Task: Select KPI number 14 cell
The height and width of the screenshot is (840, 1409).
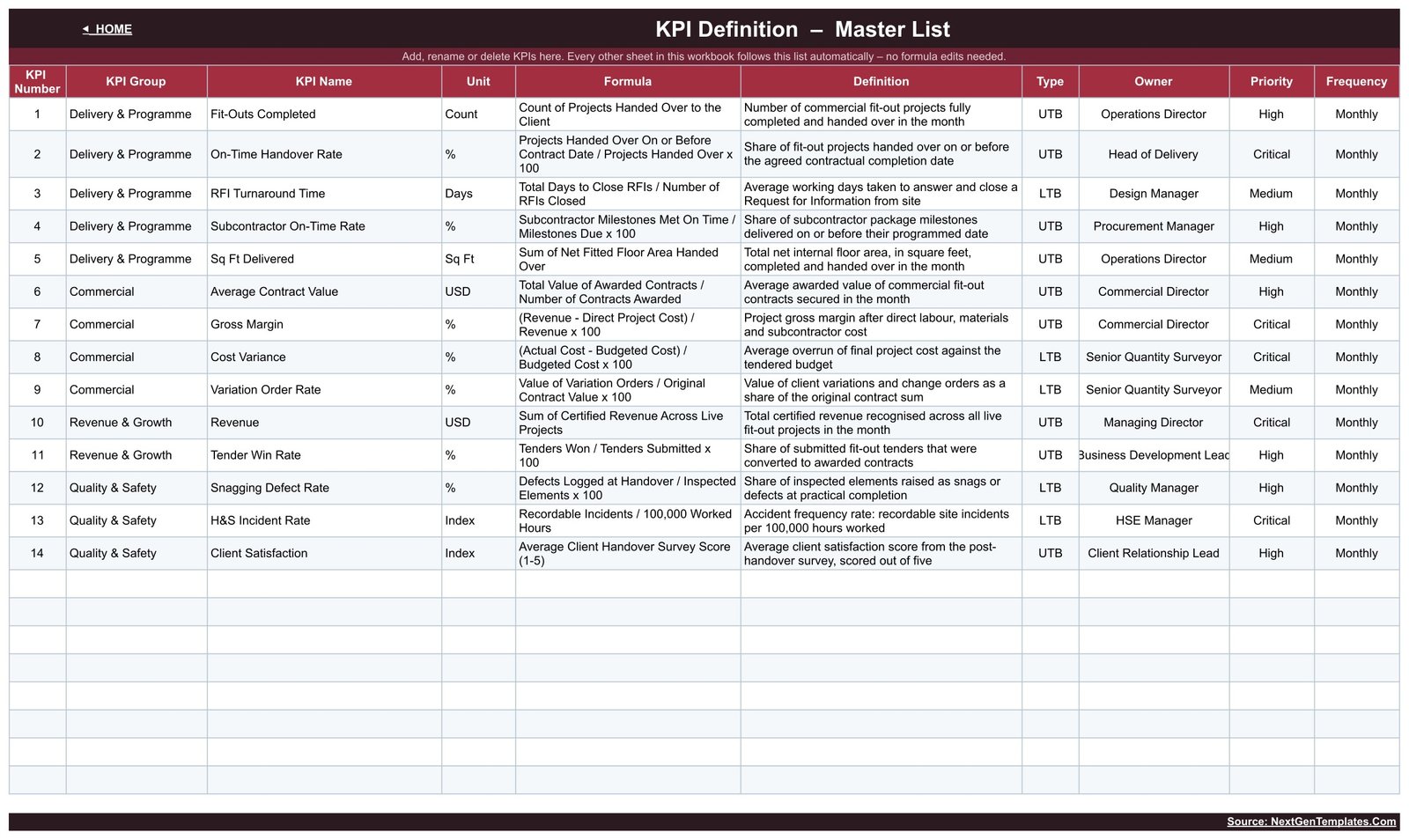Action: coord(37,553)
